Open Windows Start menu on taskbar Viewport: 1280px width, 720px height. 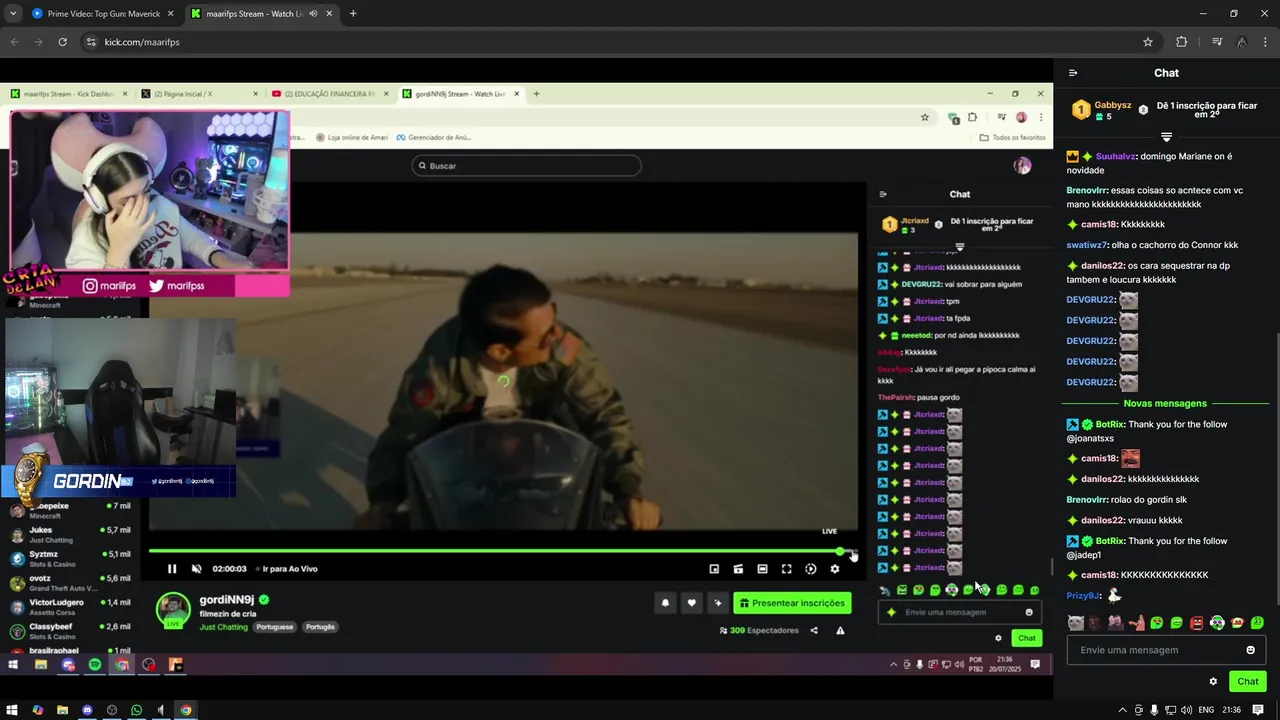(13, 710)
